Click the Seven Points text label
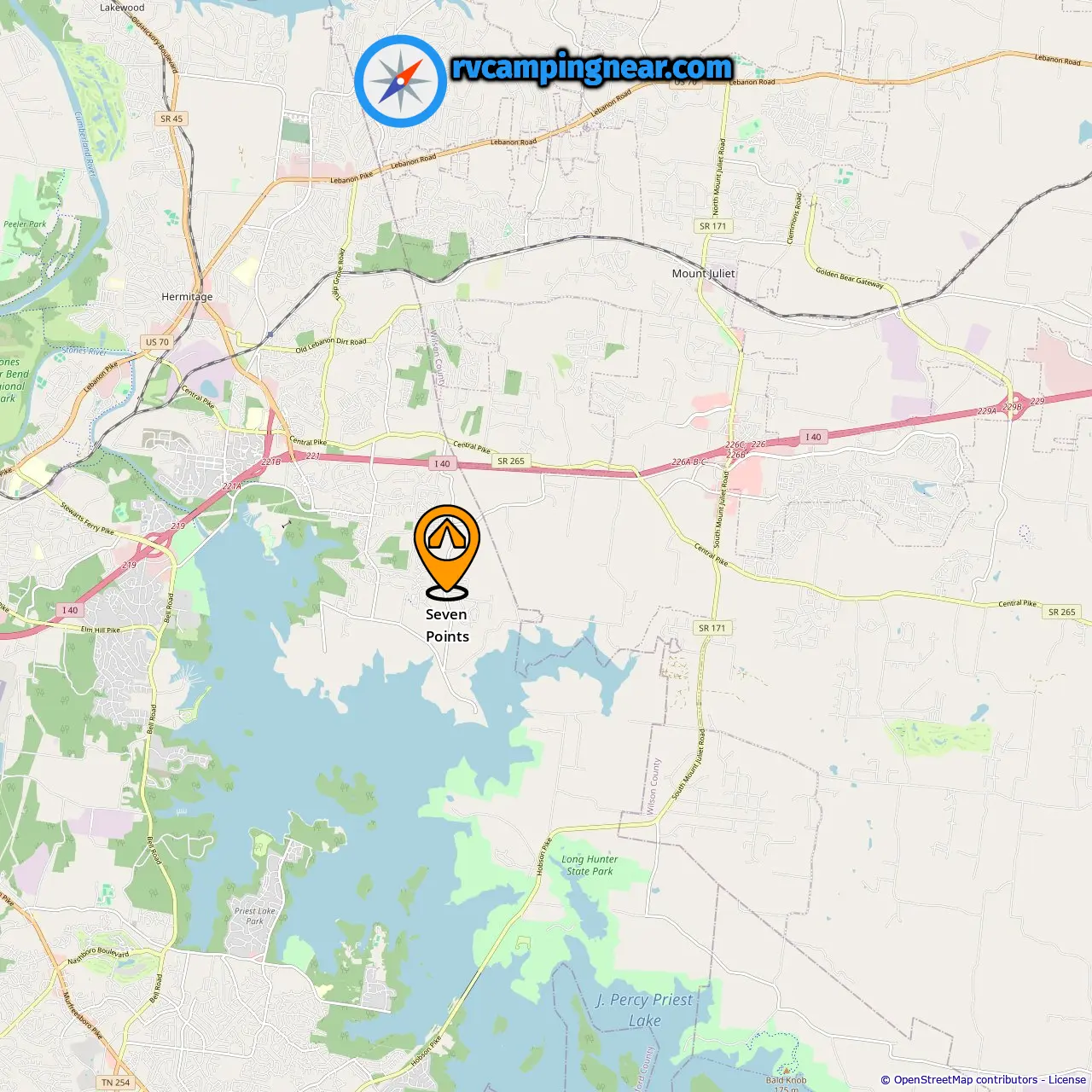 pyautogui.click(x=447, y=625)
